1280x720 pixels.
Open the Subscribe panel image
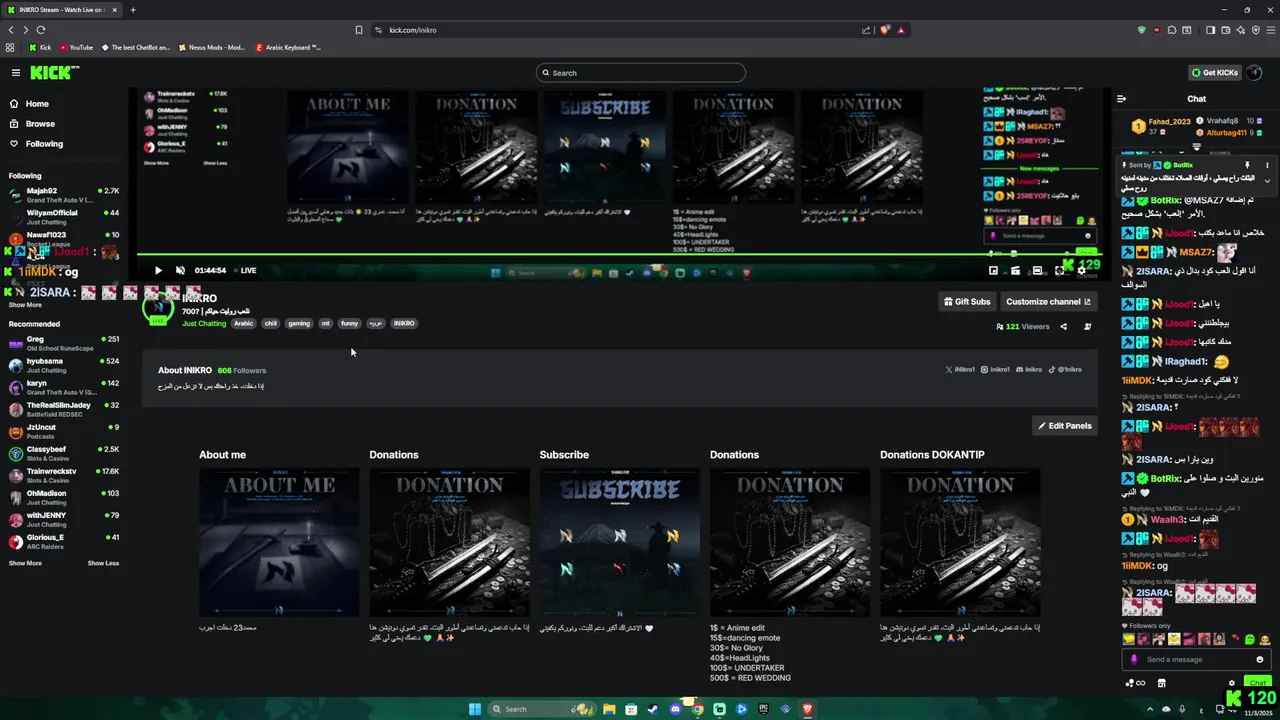pos(620,542)
